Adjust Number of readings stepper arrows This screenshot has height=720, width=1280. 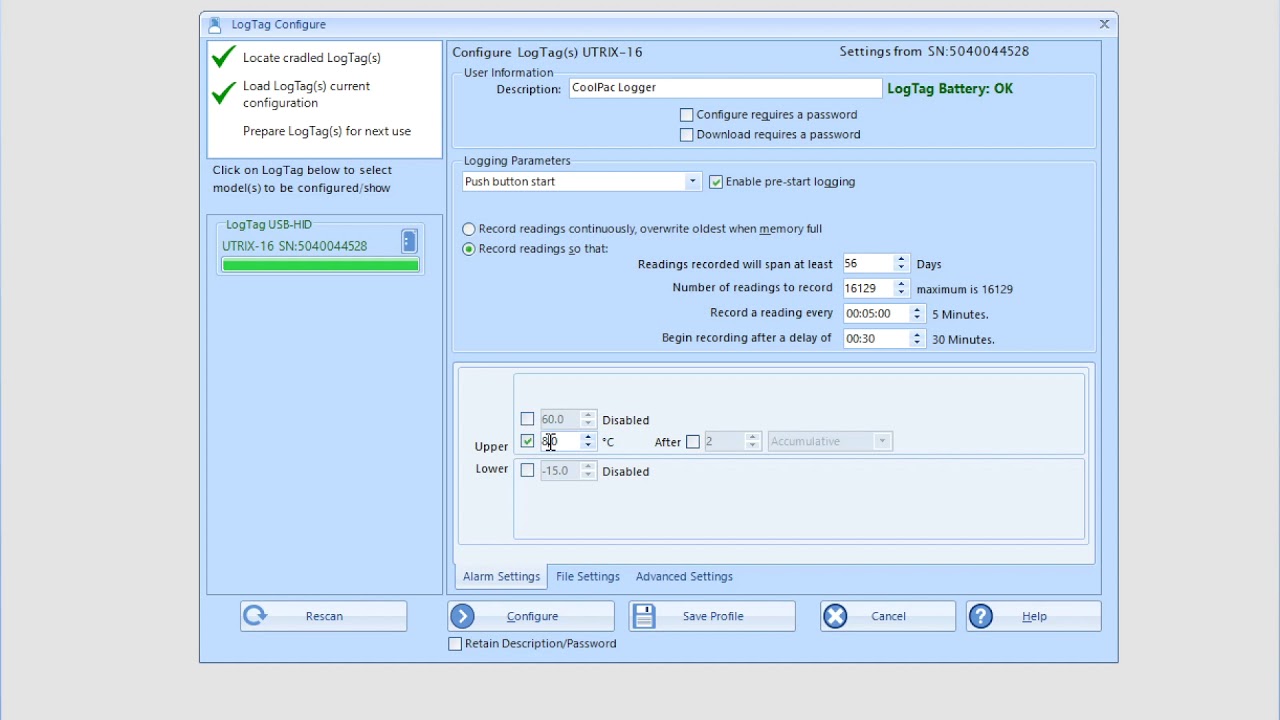(901, 288)
